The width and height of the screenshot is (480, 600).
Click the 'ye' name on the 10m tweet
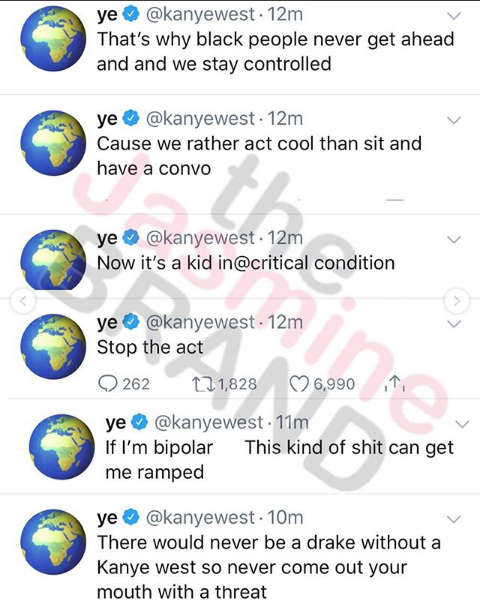pos(107,518)
